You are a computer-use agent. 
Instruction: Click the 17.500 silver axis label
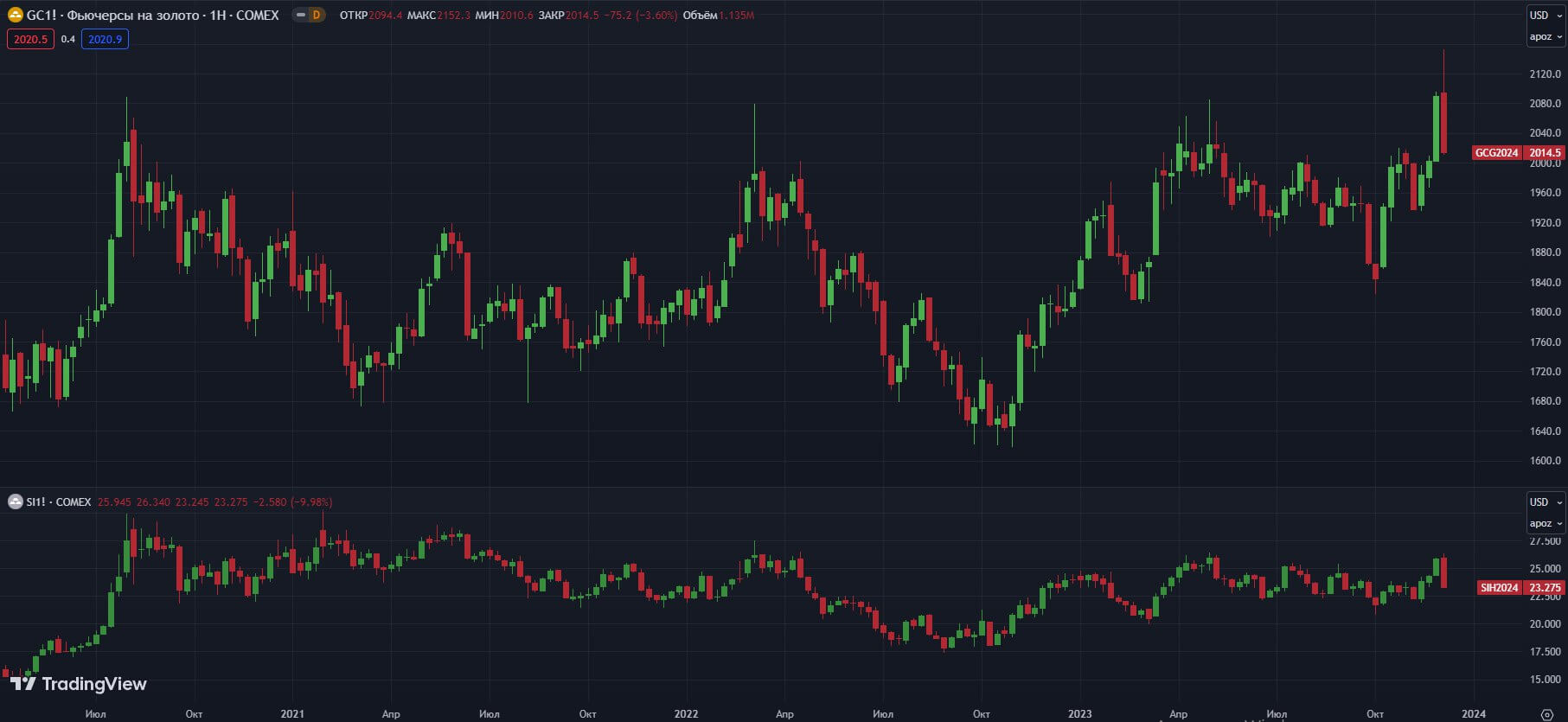1545,651
